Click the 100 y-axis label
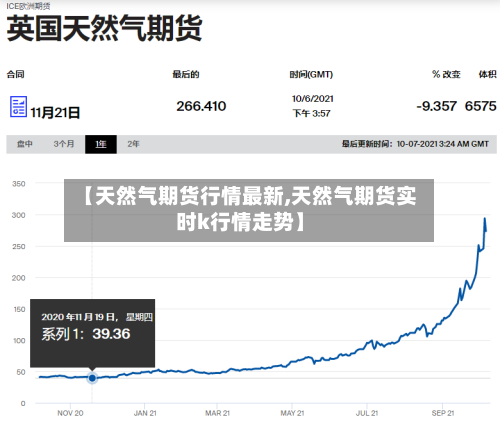 19,341
